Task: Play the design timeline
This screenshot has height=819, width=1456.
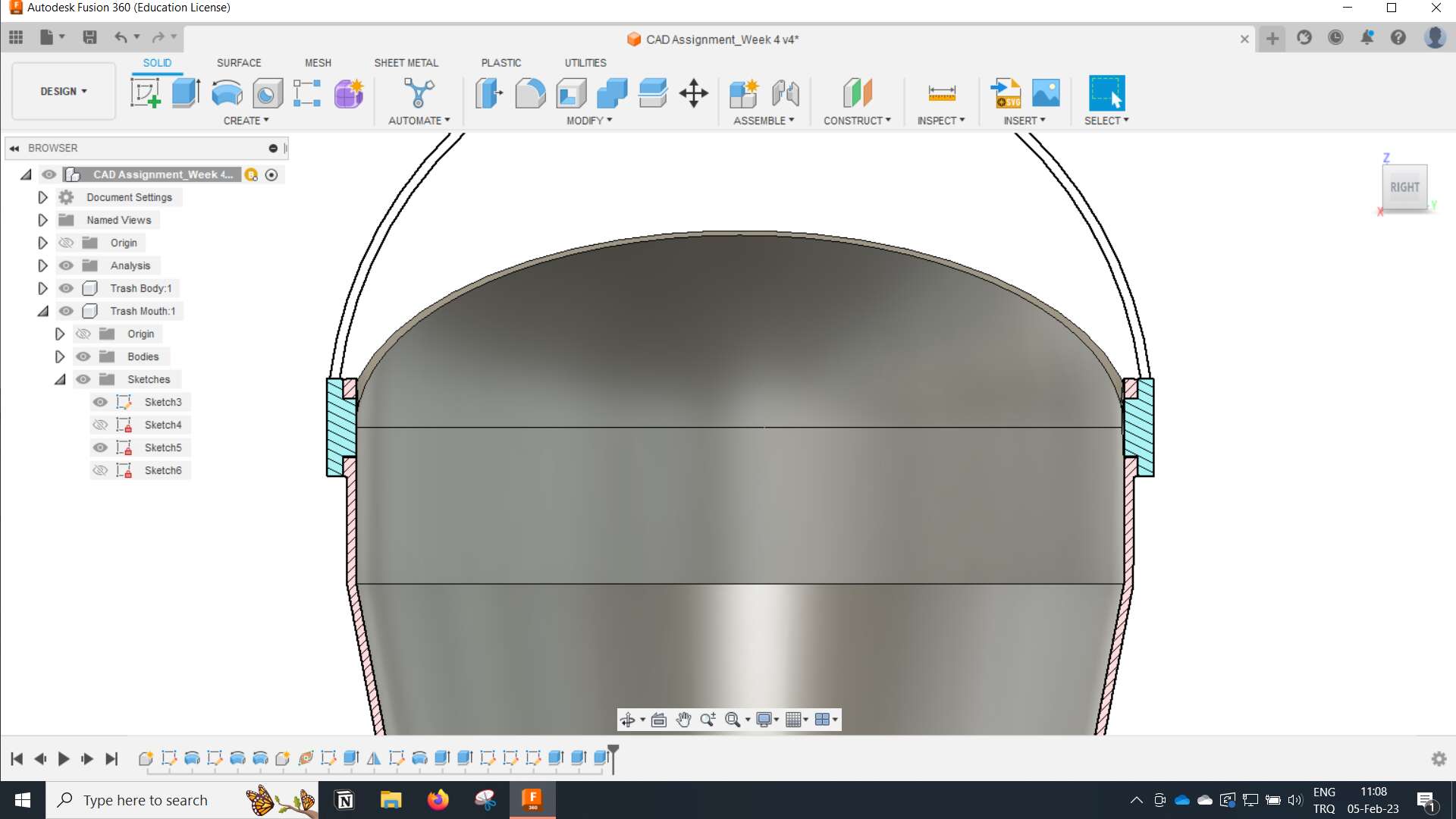Action: tap(64, 759)
